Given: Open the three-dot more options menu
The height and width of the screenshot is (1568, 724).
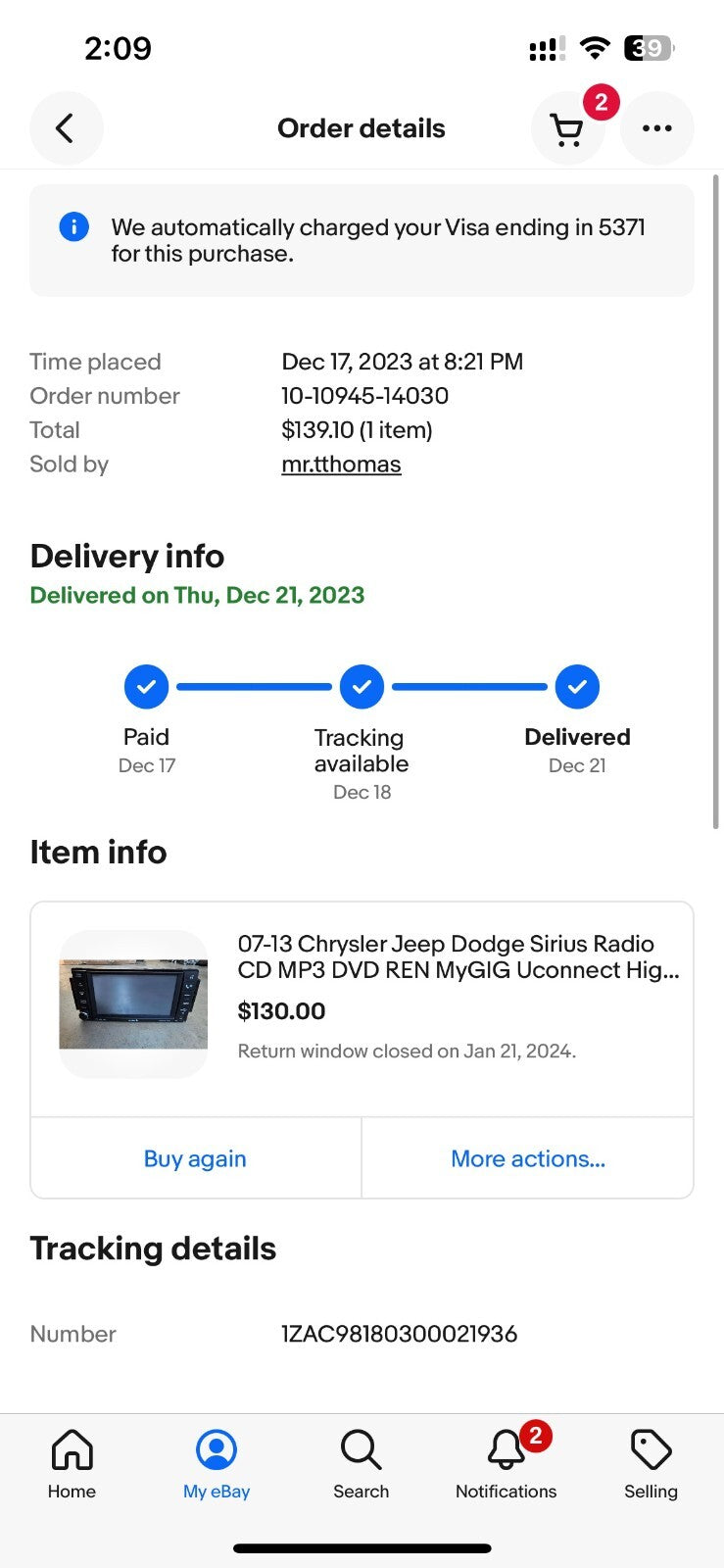Looking at the screenshot, I should [656, 128].
